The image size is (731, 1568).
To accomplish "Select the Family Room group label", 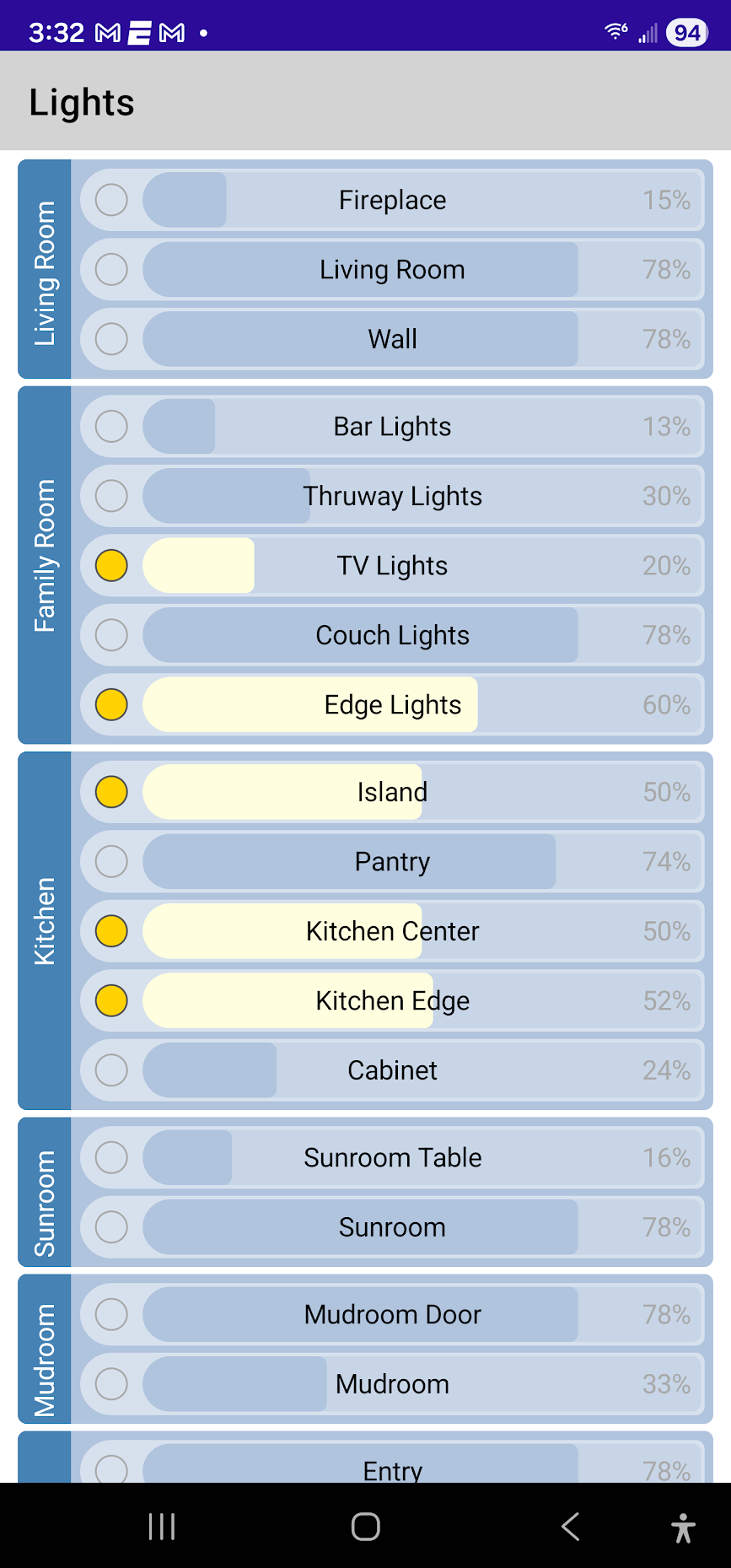I will pos(45,565).
